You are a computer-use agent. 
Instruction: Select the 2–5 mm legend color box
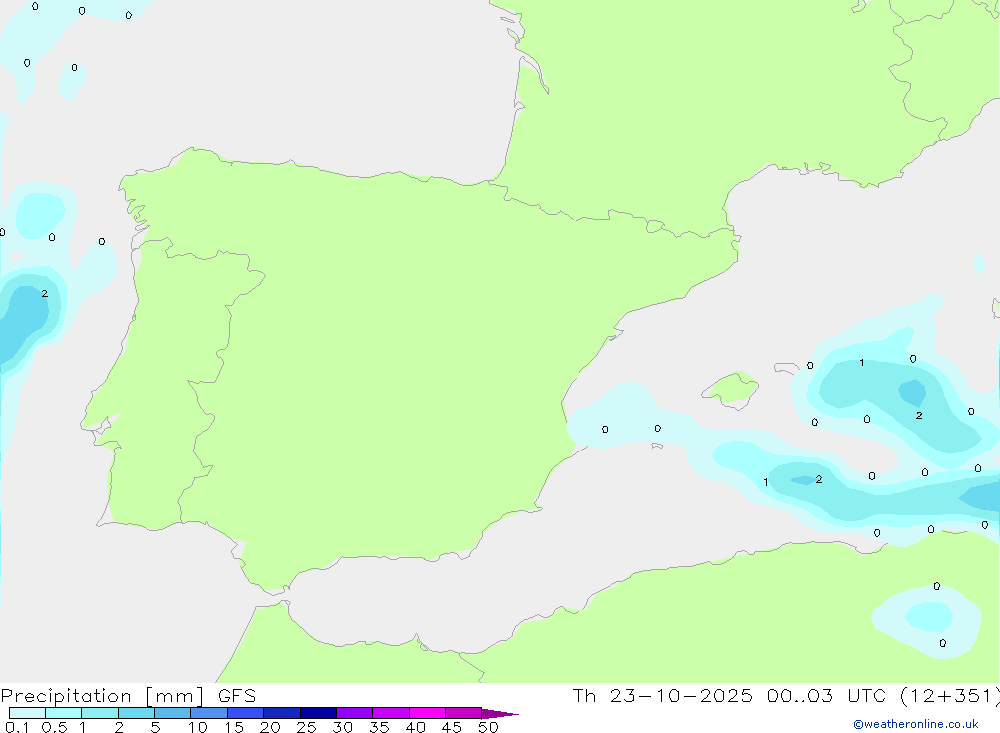pyautogui.click(x=136, y=713)
